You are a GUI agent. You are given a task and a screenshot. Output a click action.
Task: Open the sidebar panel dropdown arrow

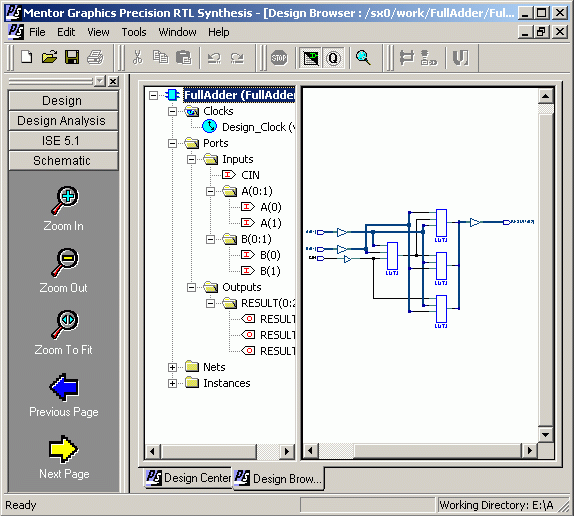coord(100,81)
